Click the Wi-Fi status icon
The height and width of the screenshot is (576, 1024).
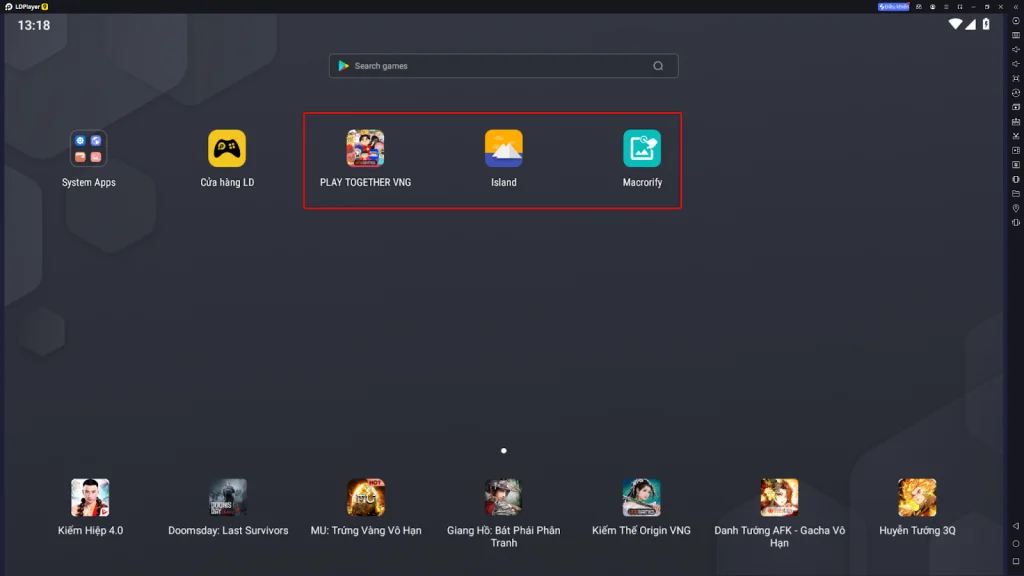point(955,24)
